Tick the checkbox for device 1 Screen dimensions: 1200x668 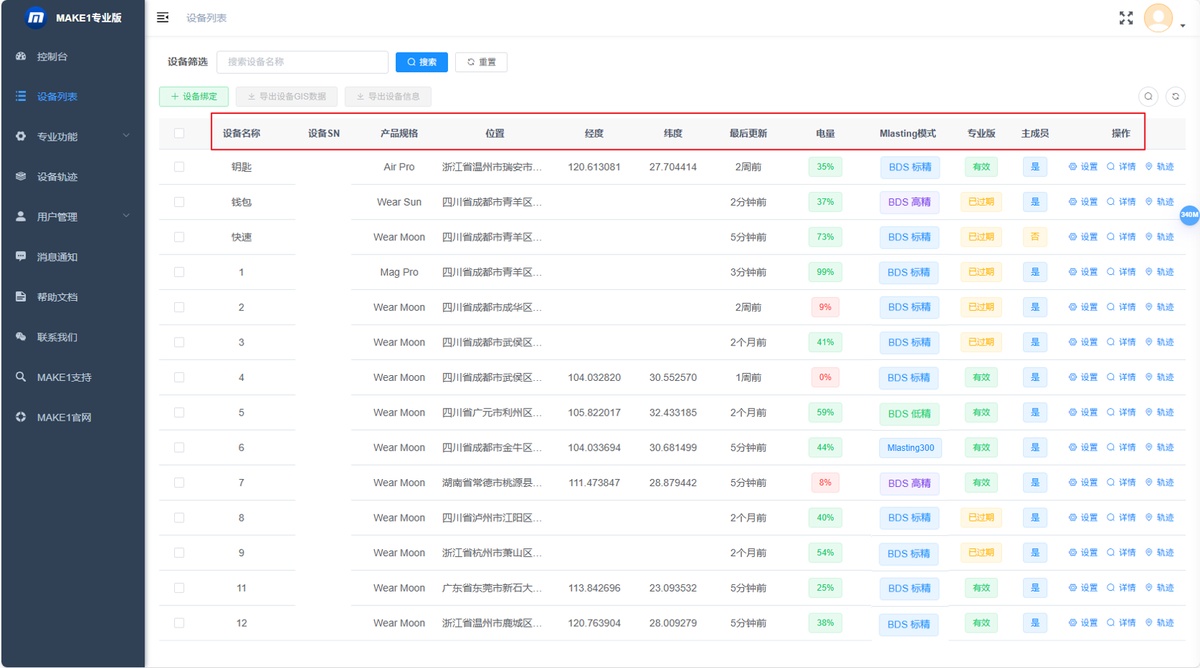pyautogui.click(x=179, y=272)
